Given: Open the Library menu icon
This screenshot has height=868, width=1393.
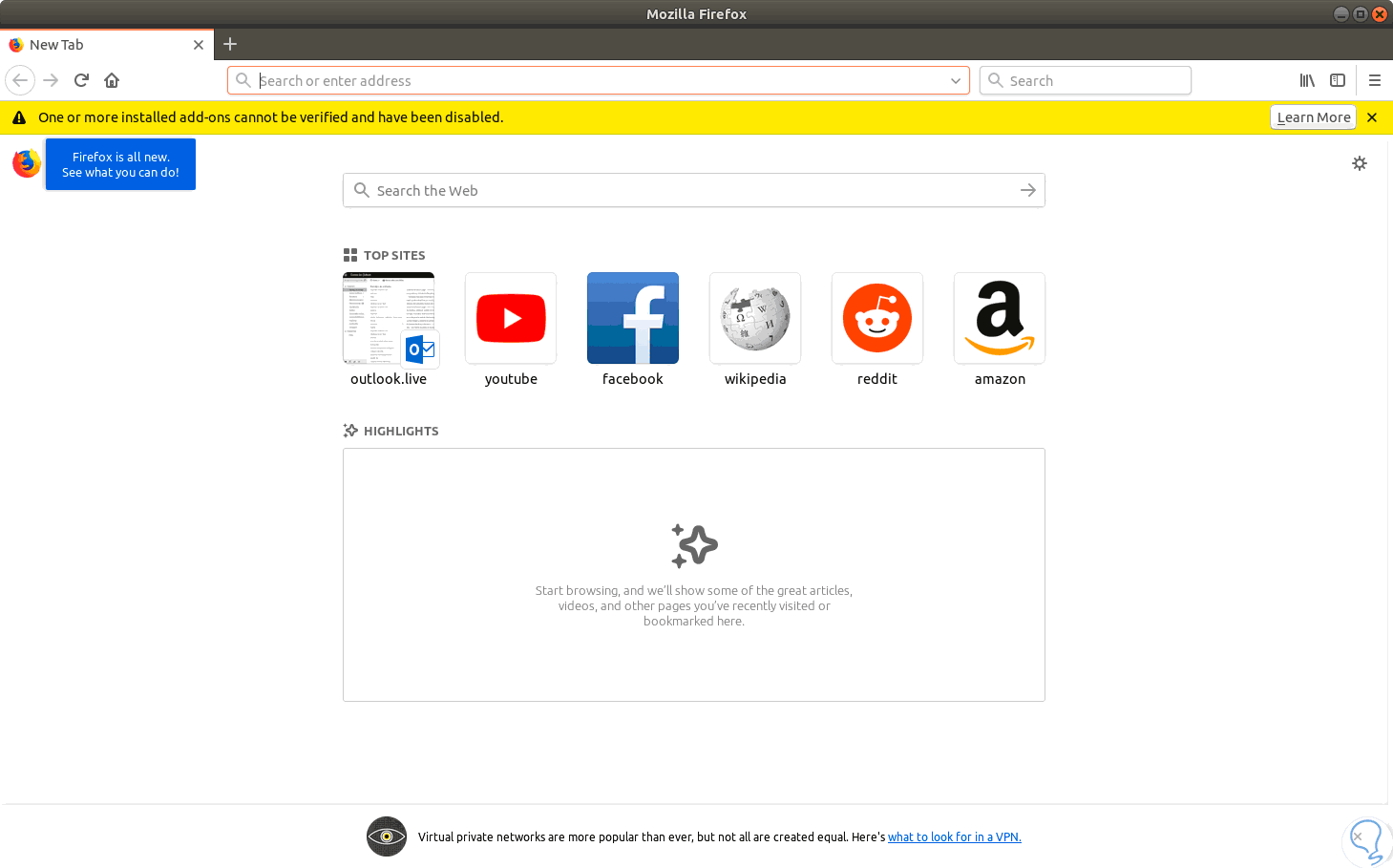Looking at the screenshot, I should 1307,80.
